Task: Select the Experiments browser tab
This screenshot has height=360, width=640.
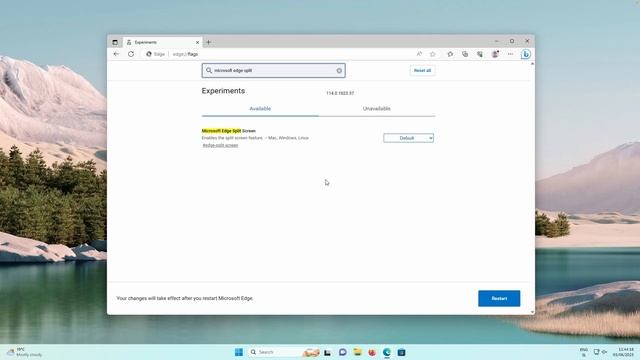Action: tap(162, 42)
